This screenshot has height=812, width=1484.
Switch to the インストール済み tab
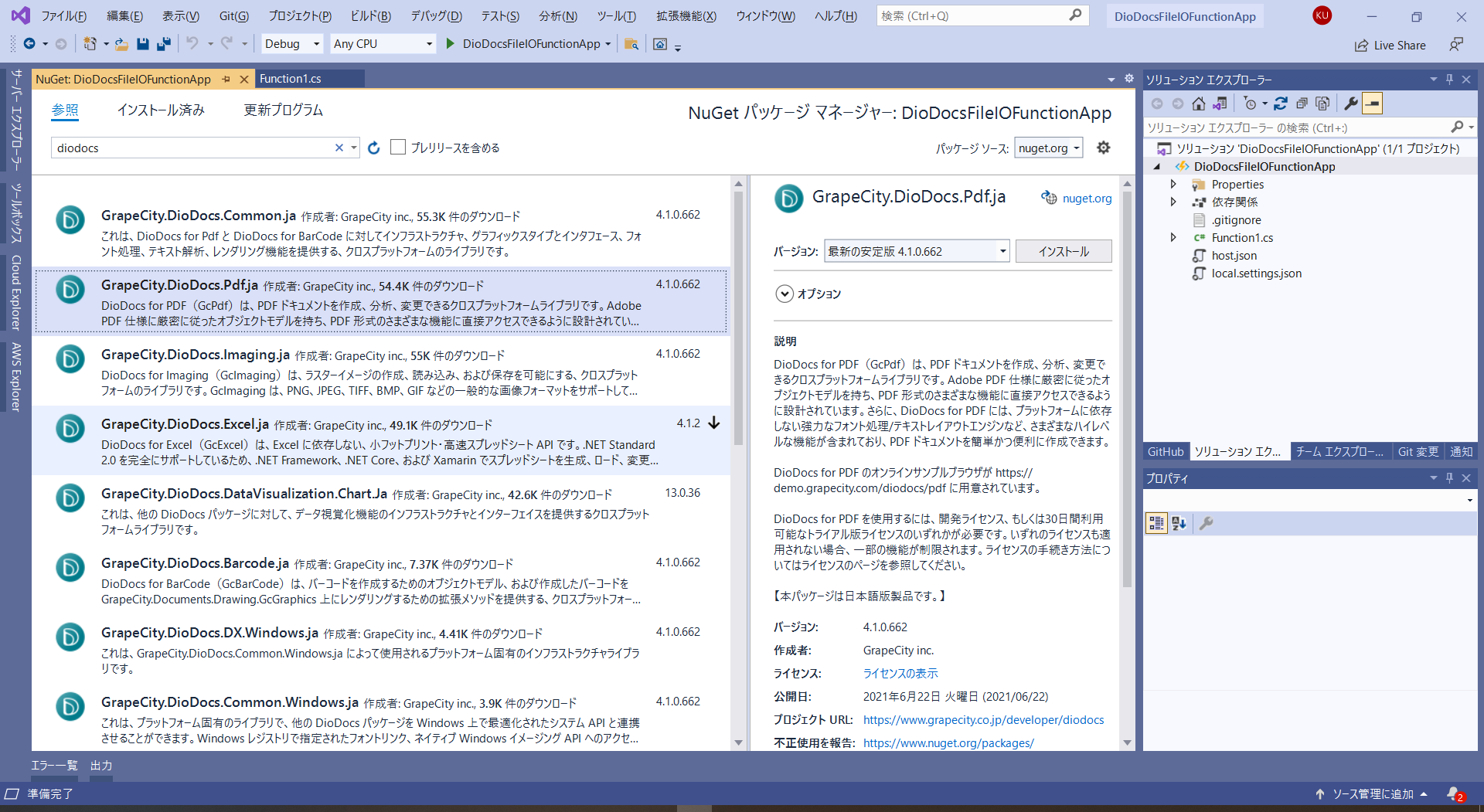[x=161, y=110]
